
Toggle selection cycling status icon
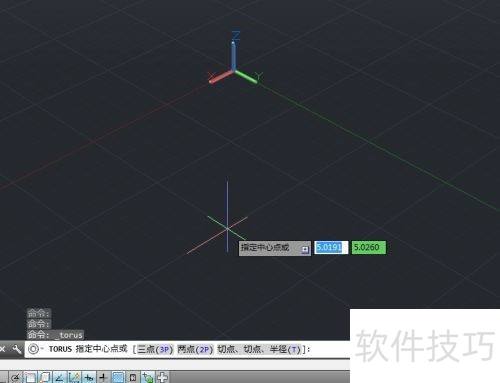click(x=147, y=377)
